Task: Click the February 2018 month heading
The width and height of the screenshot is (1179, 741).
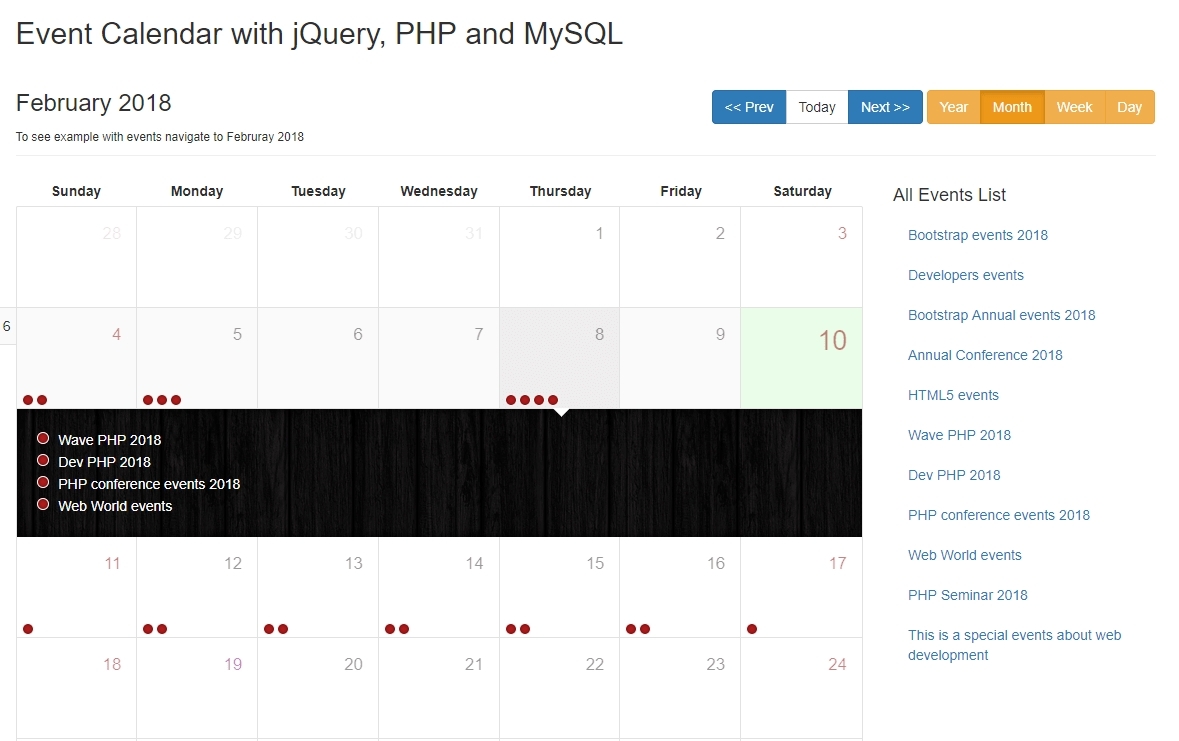Action: (93, 102)
